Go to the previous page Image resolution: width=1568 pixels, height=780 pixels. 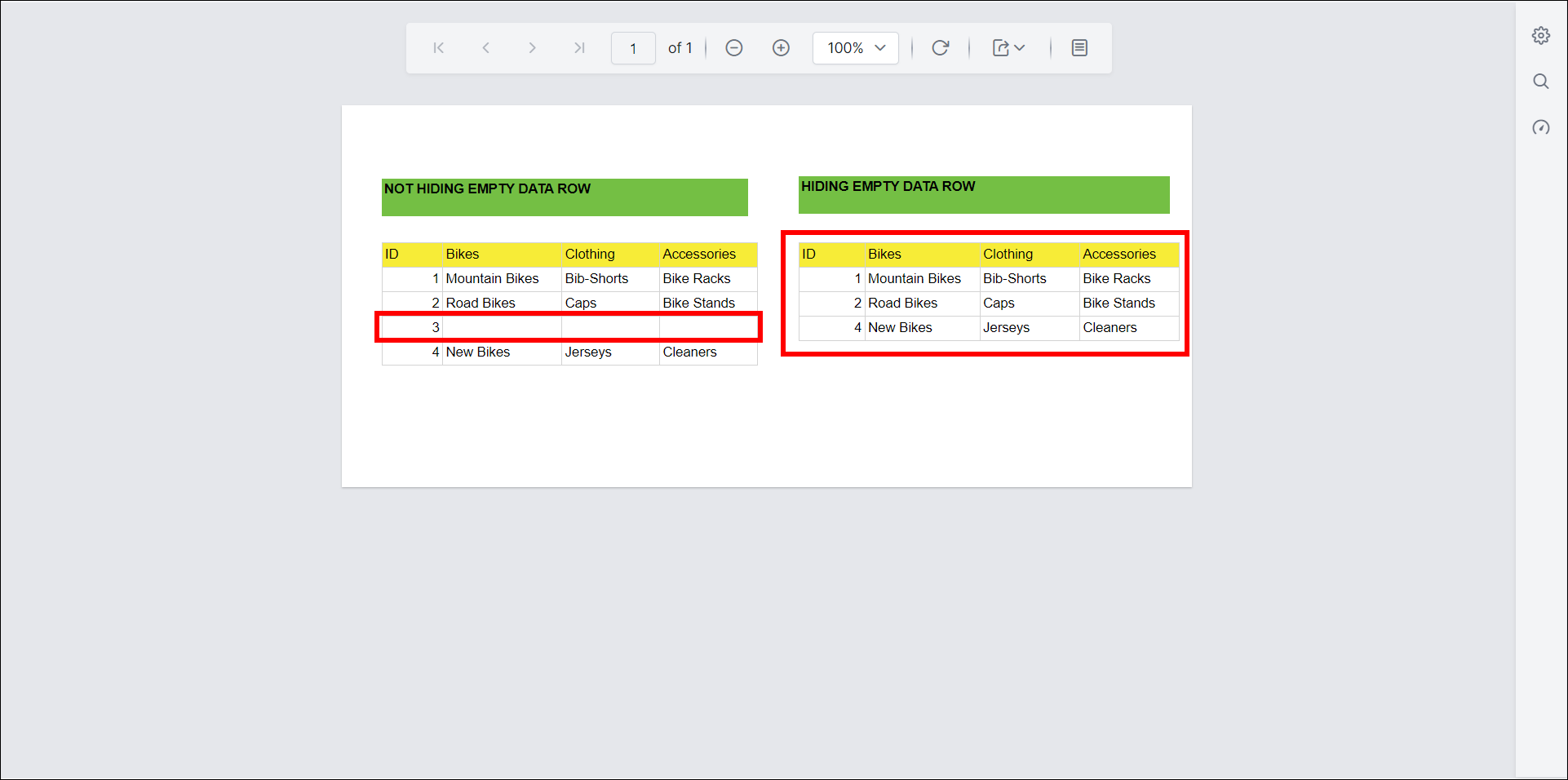[486, 48]
